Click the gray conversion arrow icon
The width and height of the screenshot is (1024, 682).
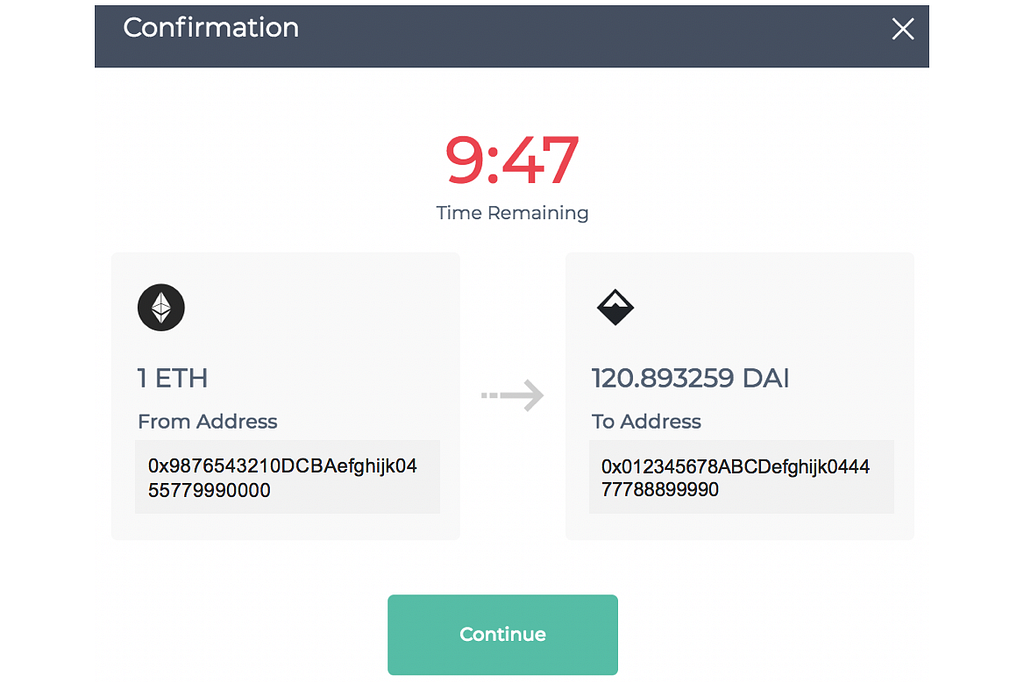pos(513,395)
